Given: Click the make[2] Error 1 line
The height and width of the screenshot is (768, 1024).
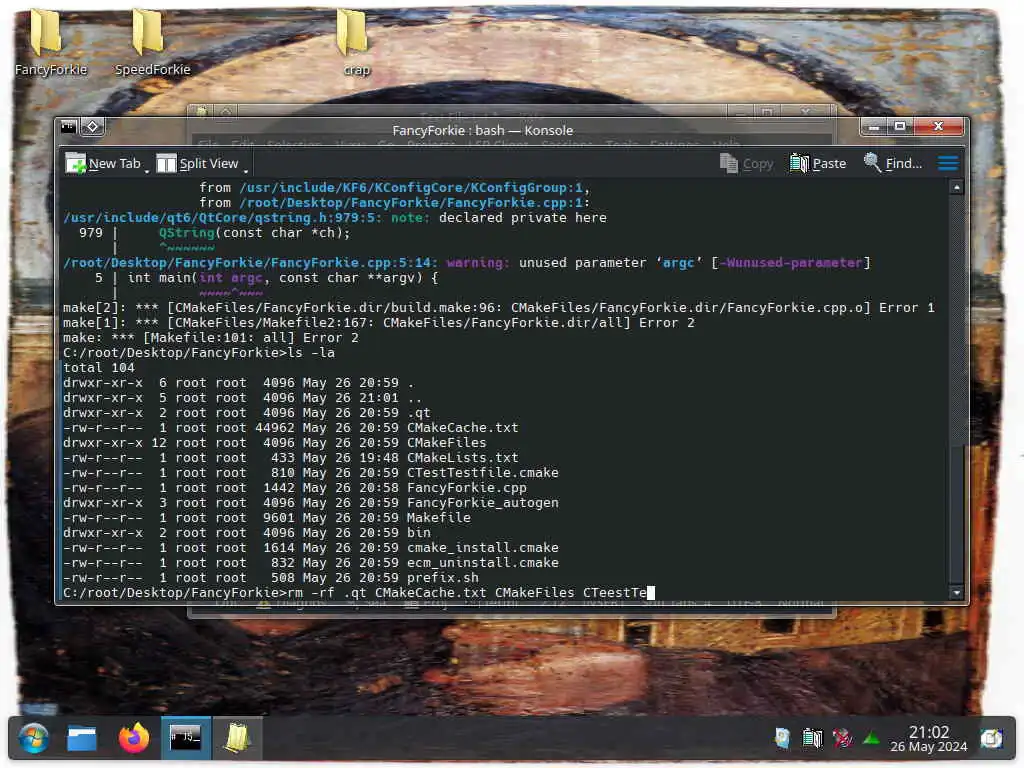Looking at the screenshot, I should click(x=499, y=308).
